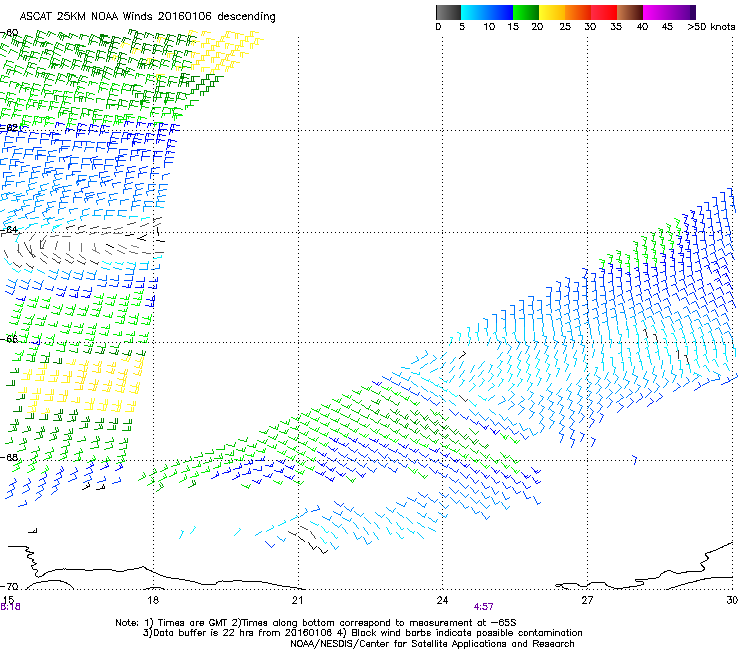Click longitude label 24 on bottom axis
Viewport: 740px width, 650px height.
coord(442,600)
